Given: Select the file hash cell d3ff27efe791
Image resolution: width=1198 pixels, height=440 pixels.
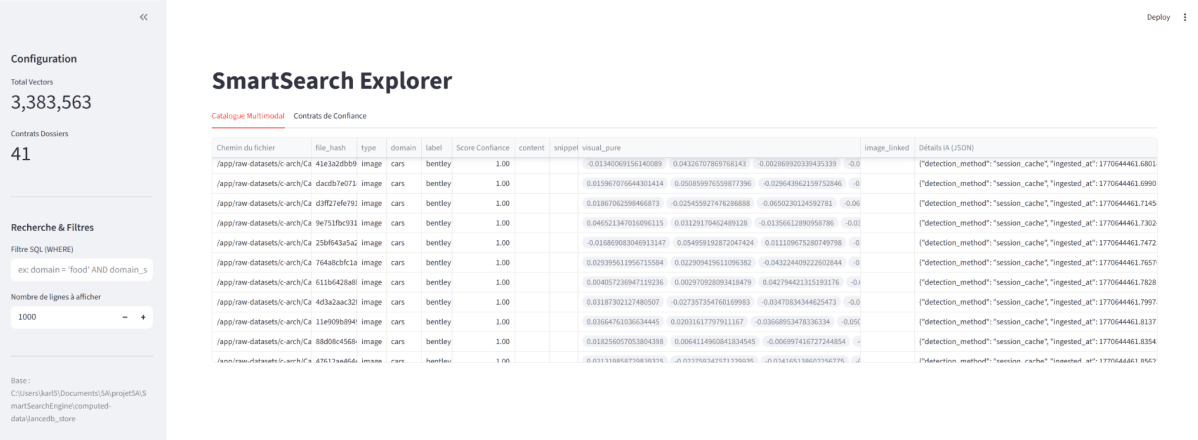Looking at the screenshot, I should coord(333,203).
